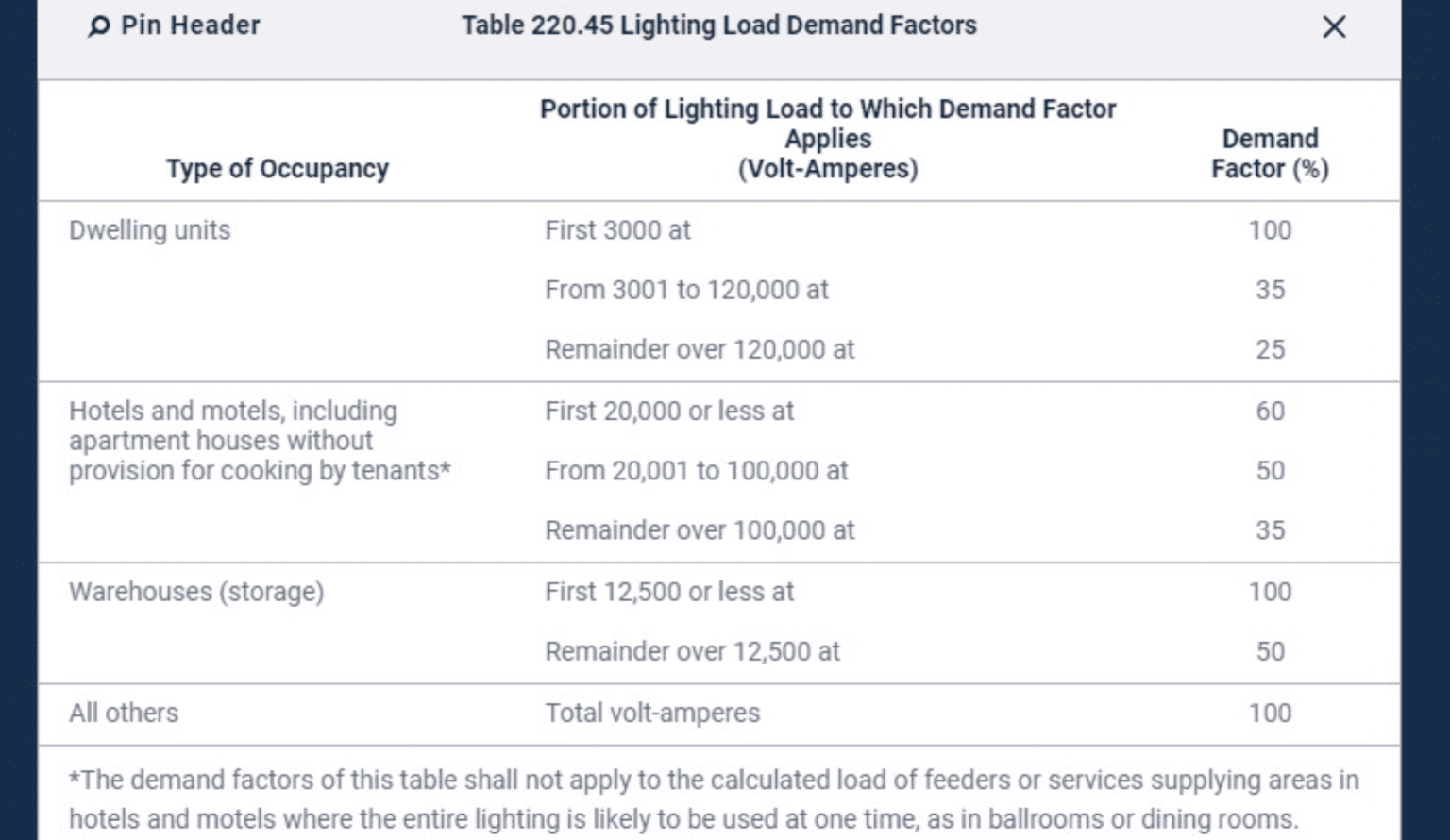This screenshot has height=840, width=1450.
Task: Select the From 3001 to 120,000 at row
Action: point(686,290)
